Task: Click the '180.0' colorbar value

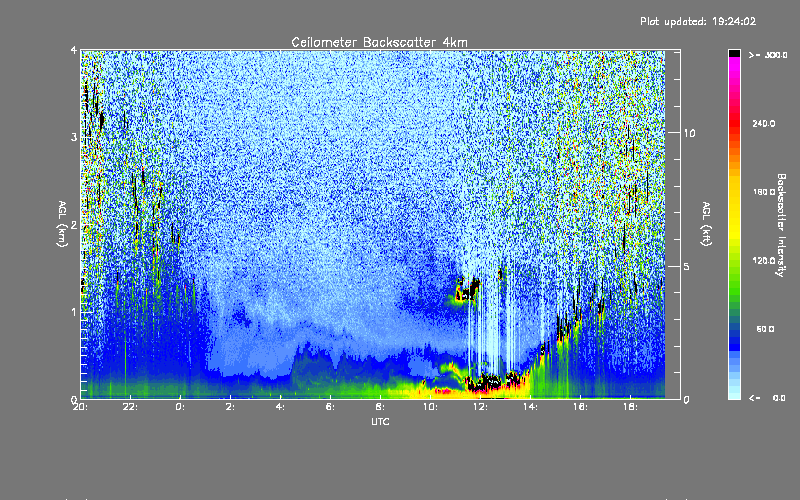Action: tap(764, 192)
